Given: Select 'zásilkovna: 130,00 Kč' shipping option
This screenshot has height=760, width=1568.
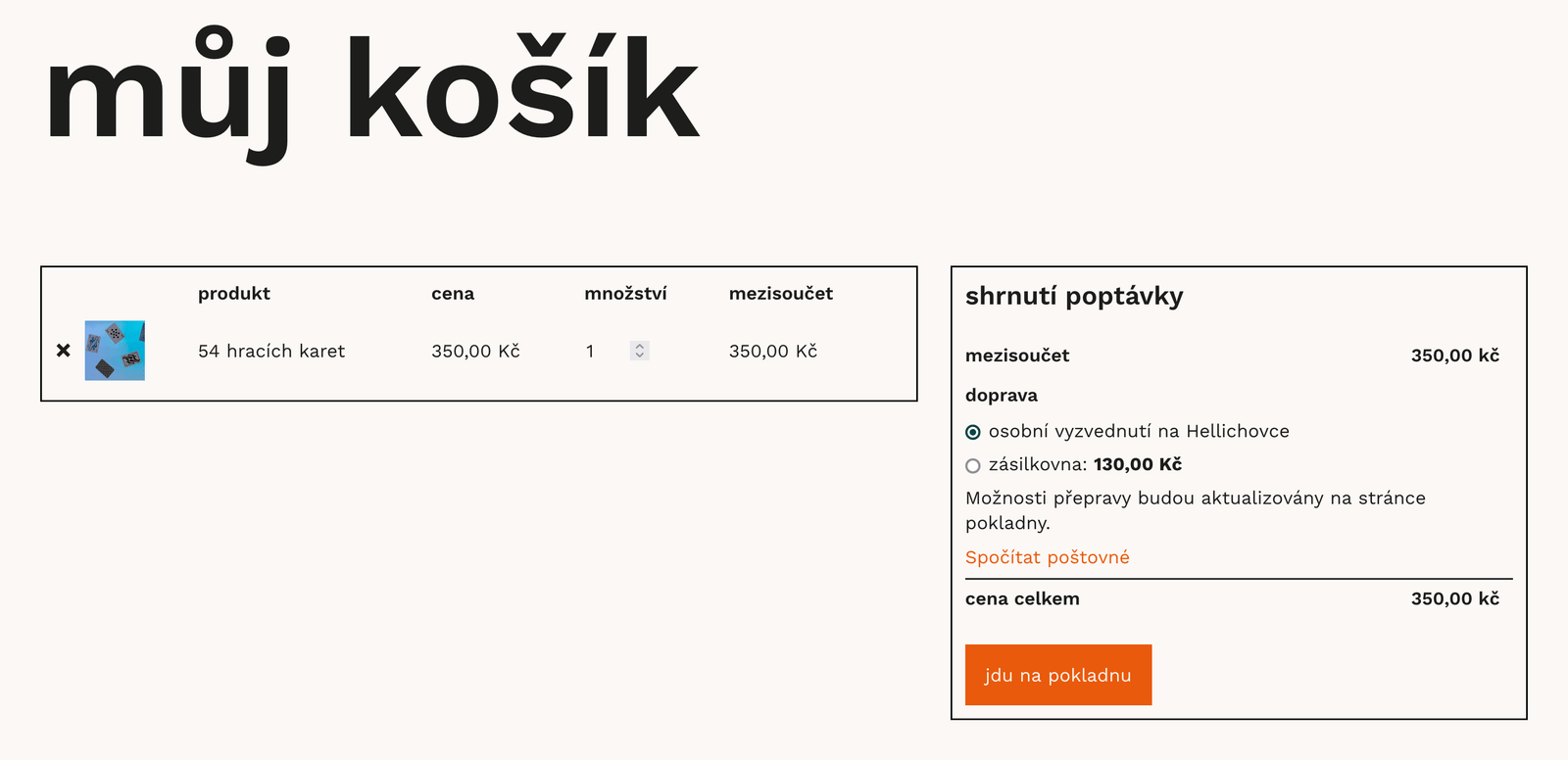Looking at the screenshot, I should pos(972,465).
